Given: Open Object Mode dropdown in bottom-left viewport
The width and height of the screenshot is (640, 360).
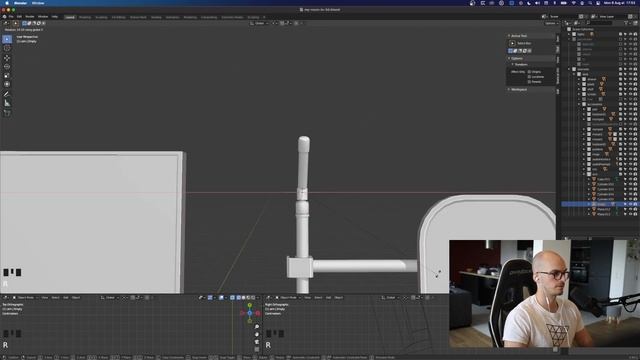Looking at the screenshot, I should click(25, 298).
